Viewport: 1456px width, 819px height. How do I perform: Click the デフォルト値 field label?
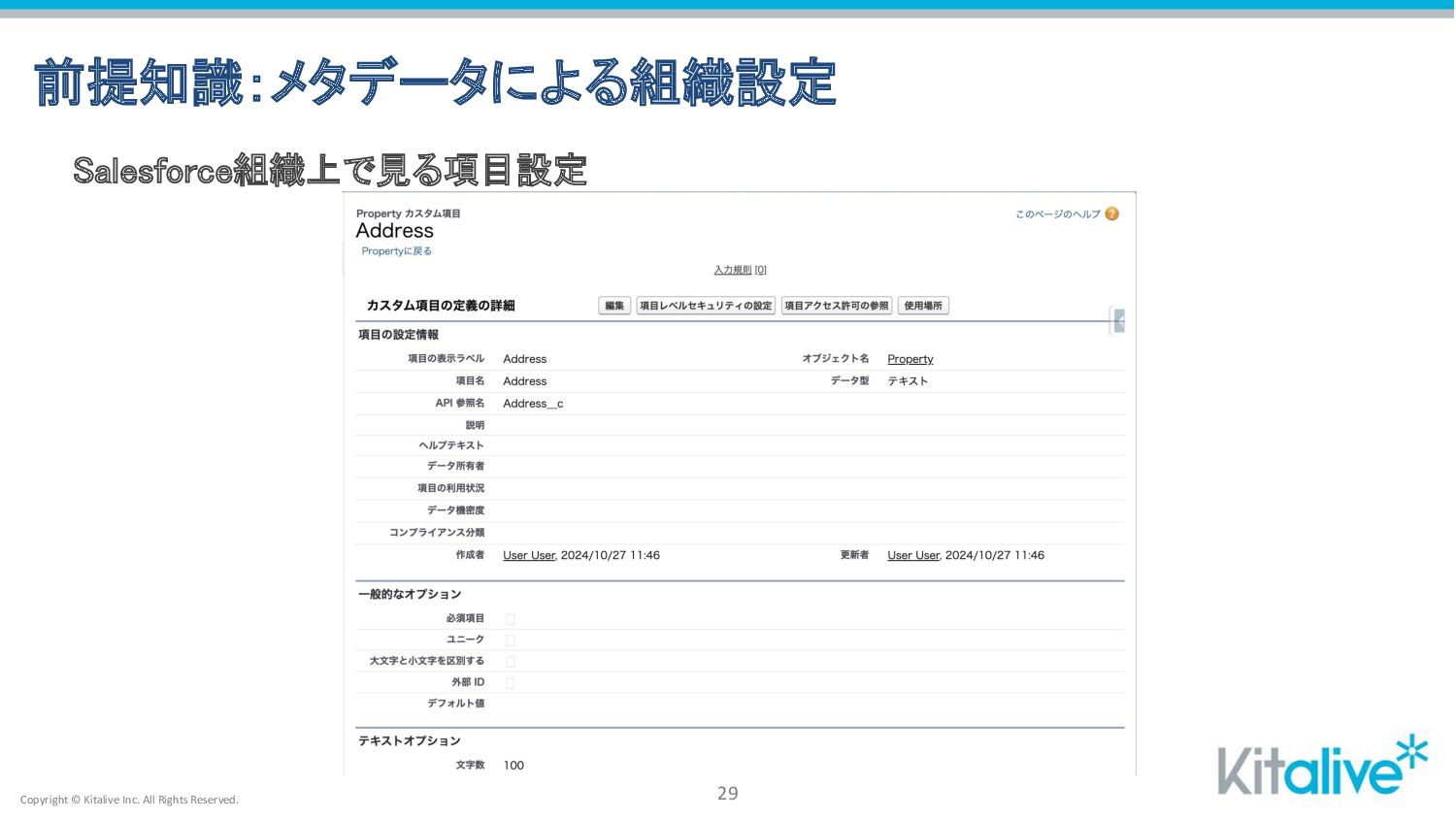tap(455, 704)
